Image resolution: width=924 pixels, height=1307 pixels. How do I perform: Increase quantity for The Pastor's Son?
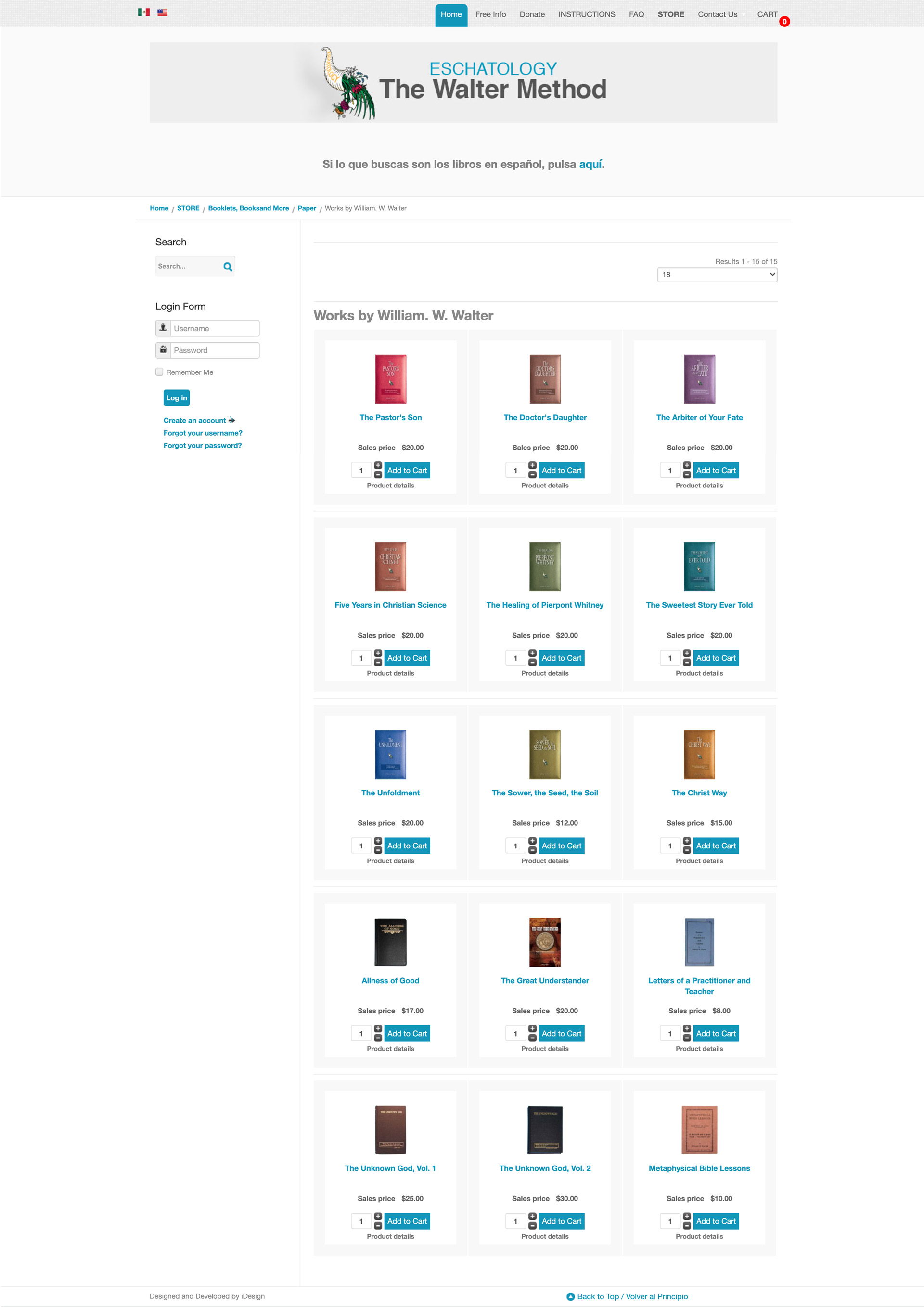(x=378, y=466)
